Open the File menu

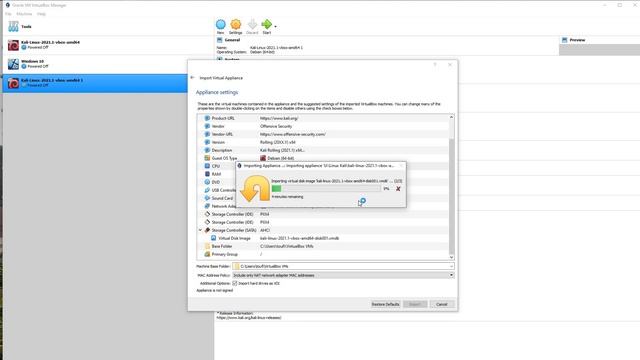click(x=8, y=14)
